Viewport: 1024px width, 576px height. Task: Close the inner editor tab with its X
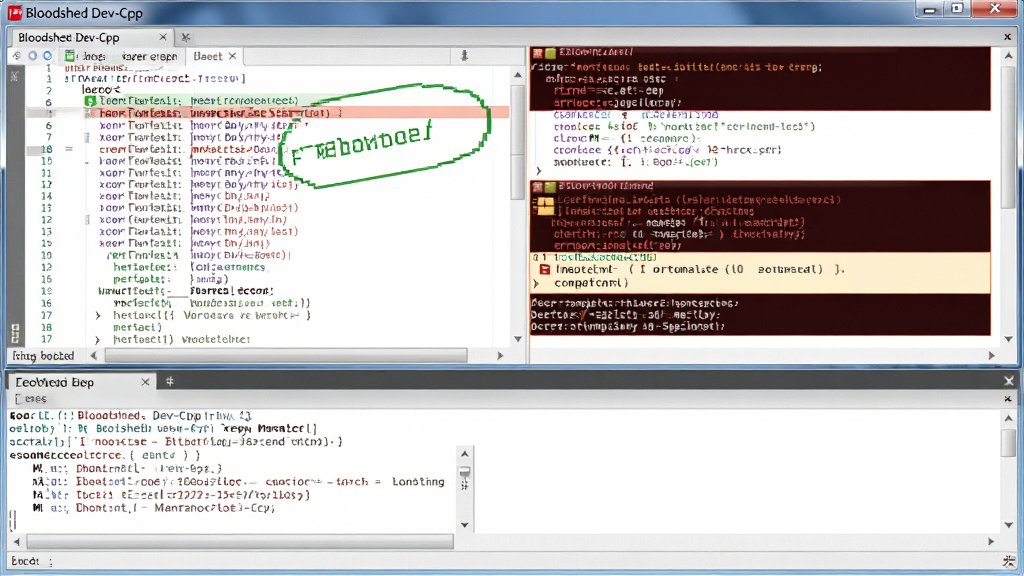(x=232, y=56)
